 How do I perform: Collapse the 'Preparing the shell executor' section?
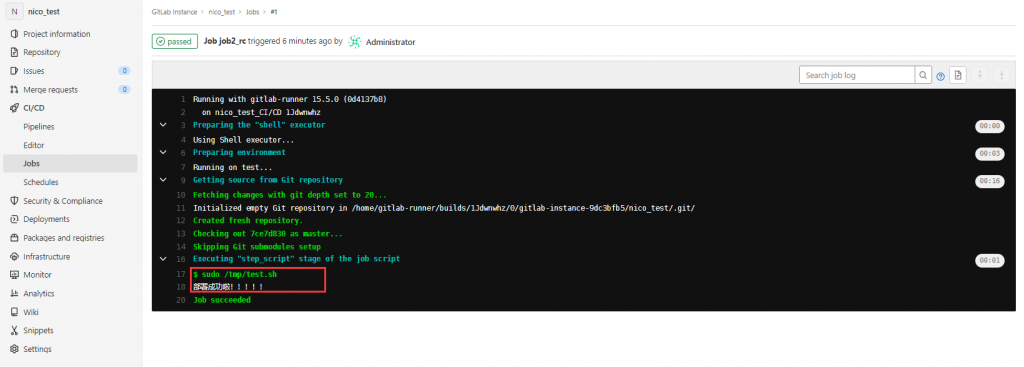(x=163, y=125)
